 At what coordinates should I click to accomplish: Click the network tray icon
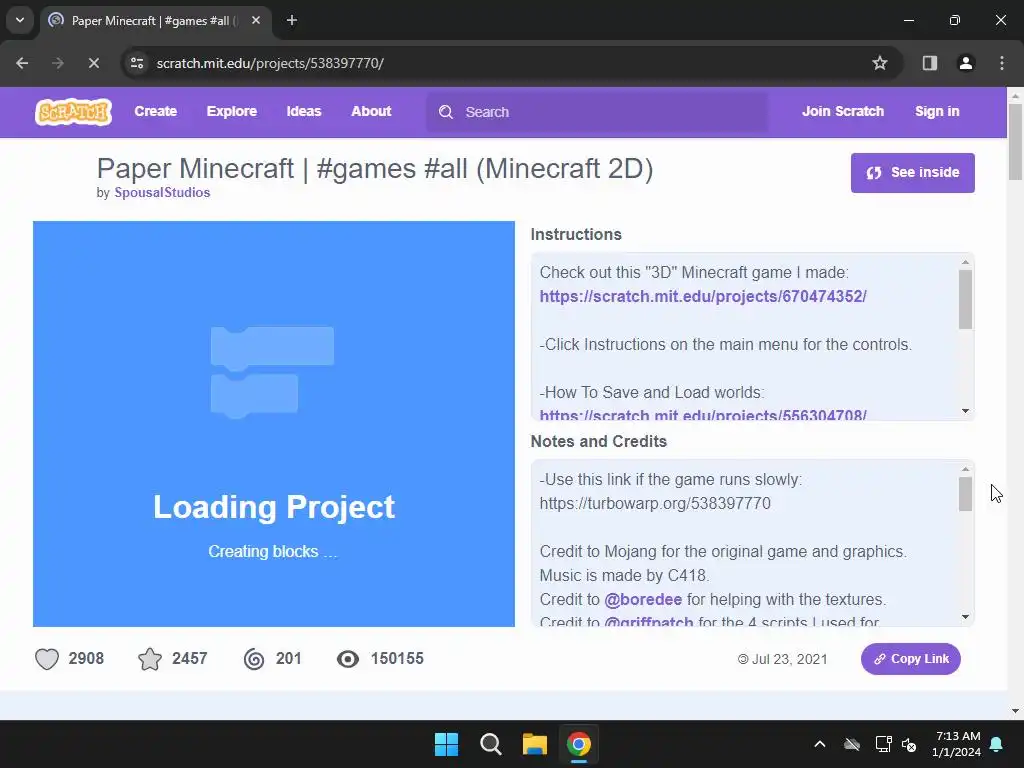(x=883, y=744)
